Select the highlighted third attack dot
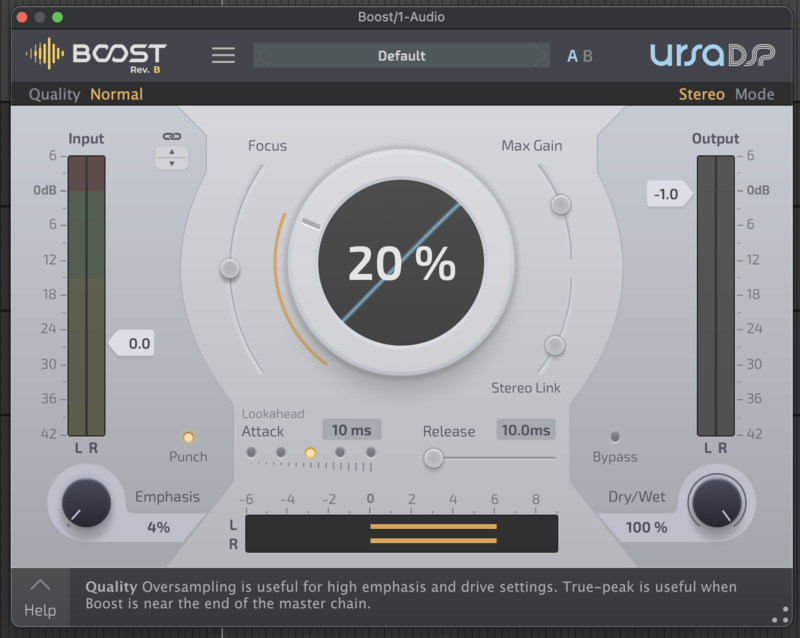The height and width of the screenshot is (638, 800). (310, 453)
